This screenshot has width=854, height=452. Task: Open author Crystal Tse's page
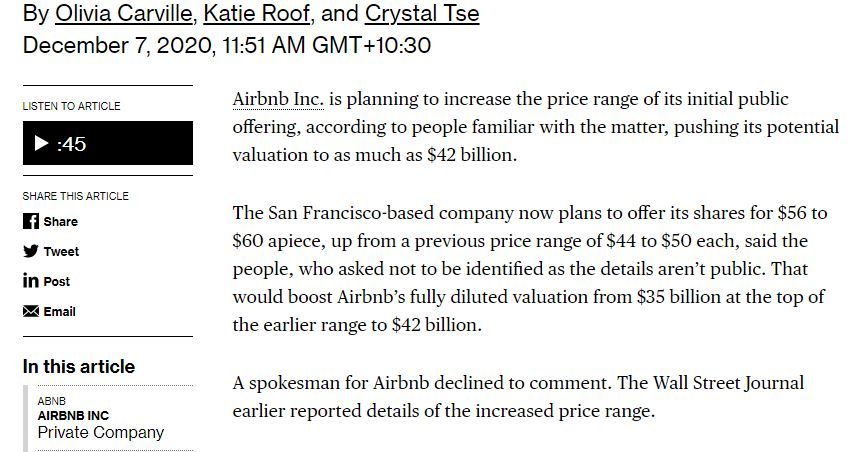422,14
